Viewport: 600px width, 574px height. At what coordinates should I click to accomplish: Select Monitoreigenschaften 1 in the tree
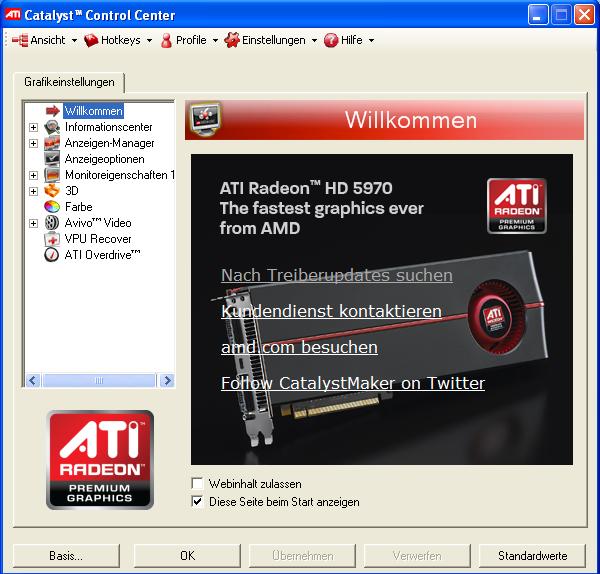click(x=119, y=175)
